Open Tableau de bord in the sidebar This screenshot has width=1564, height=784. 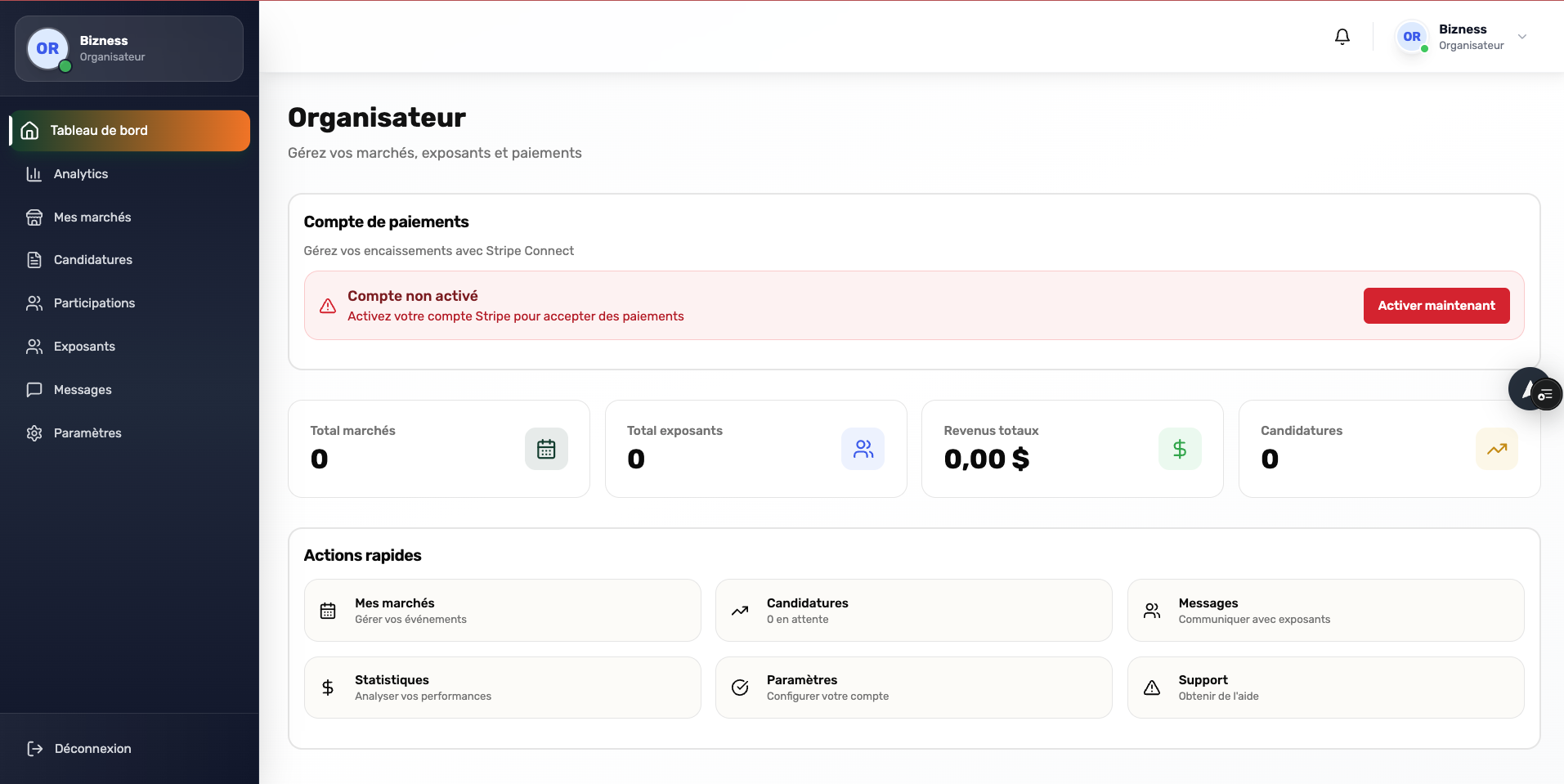point(131,131)
